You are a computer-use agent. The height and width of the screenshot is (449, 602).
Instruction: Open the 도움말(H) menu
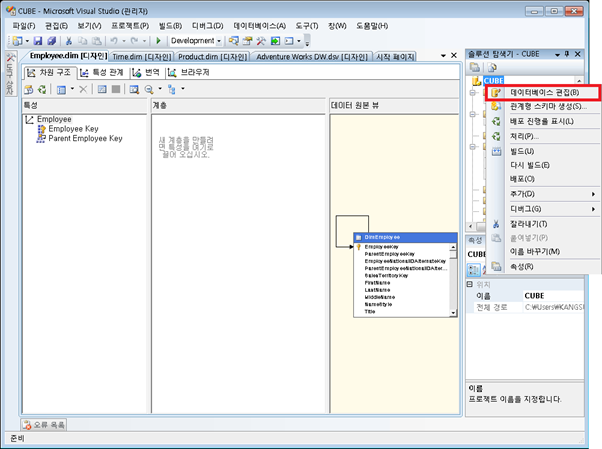click(x=372, y=26)
